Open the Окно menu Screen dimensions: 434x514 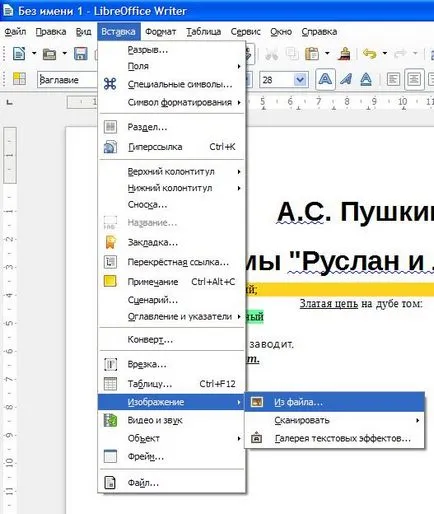281,32
